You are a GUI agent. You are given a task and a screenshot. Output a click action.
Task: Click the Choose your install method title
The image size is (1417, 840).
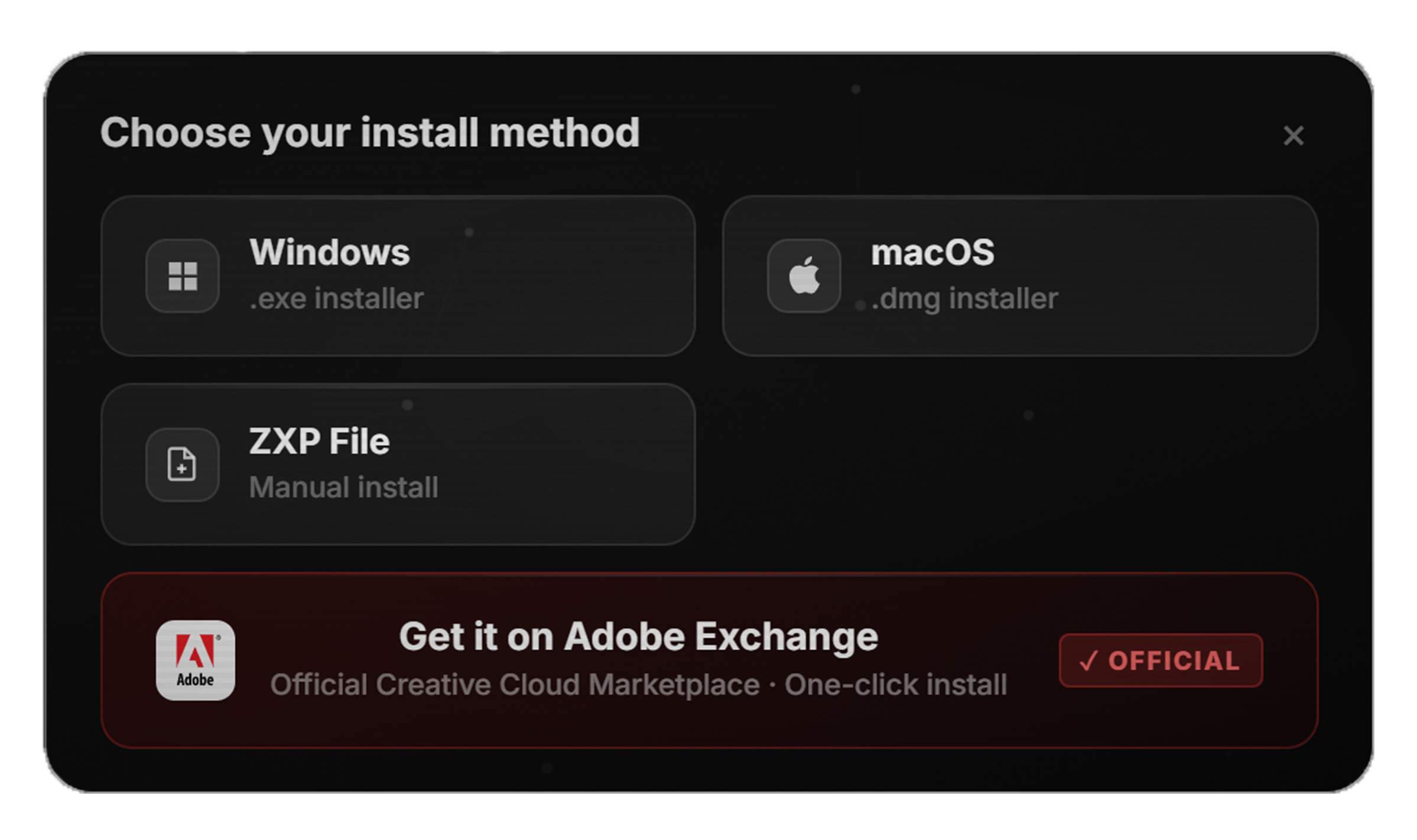[x=370, y=133]
